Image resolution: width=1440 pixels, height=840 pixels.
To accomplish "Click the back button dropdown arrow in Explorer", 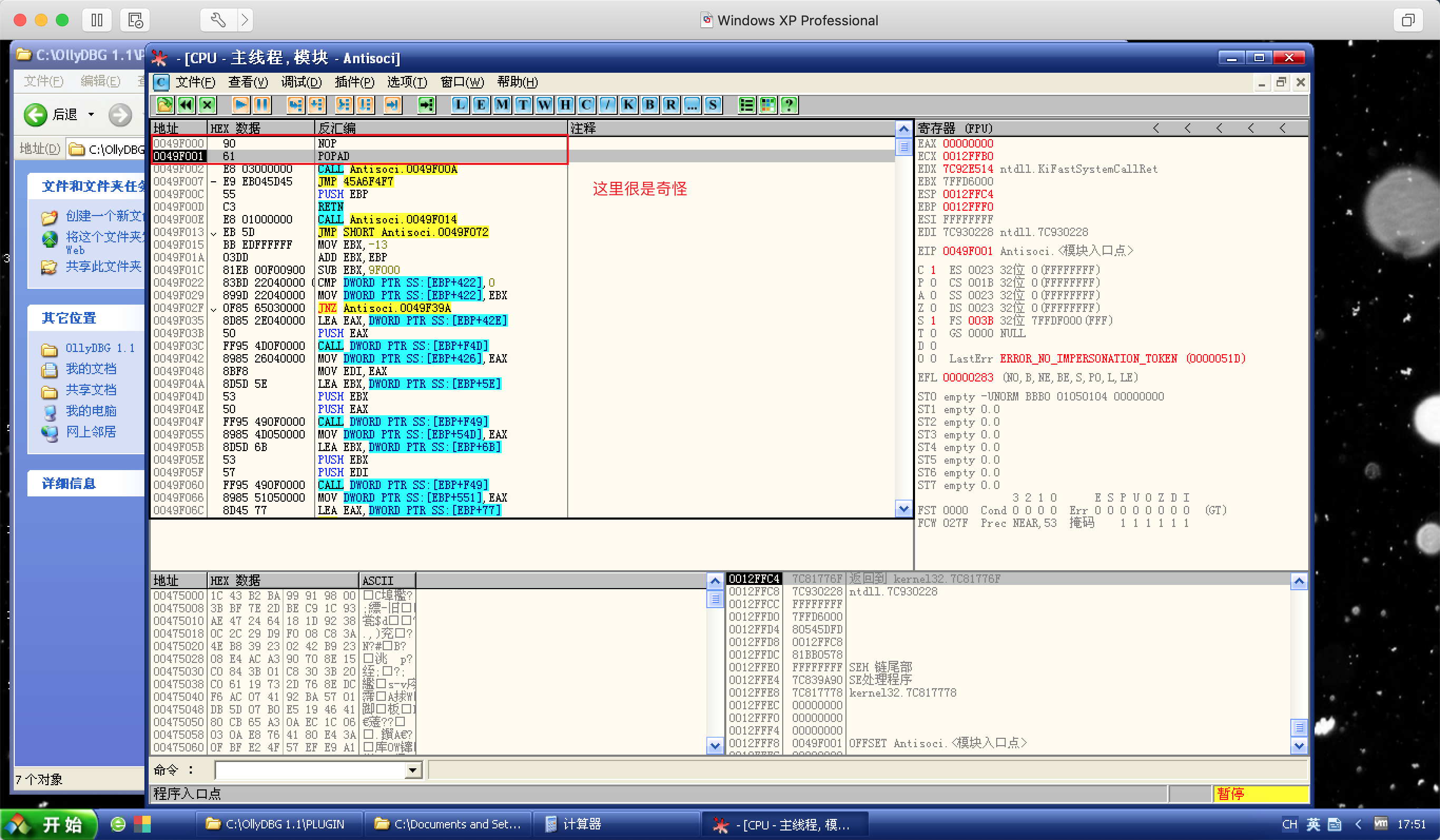I will point(91,114).
